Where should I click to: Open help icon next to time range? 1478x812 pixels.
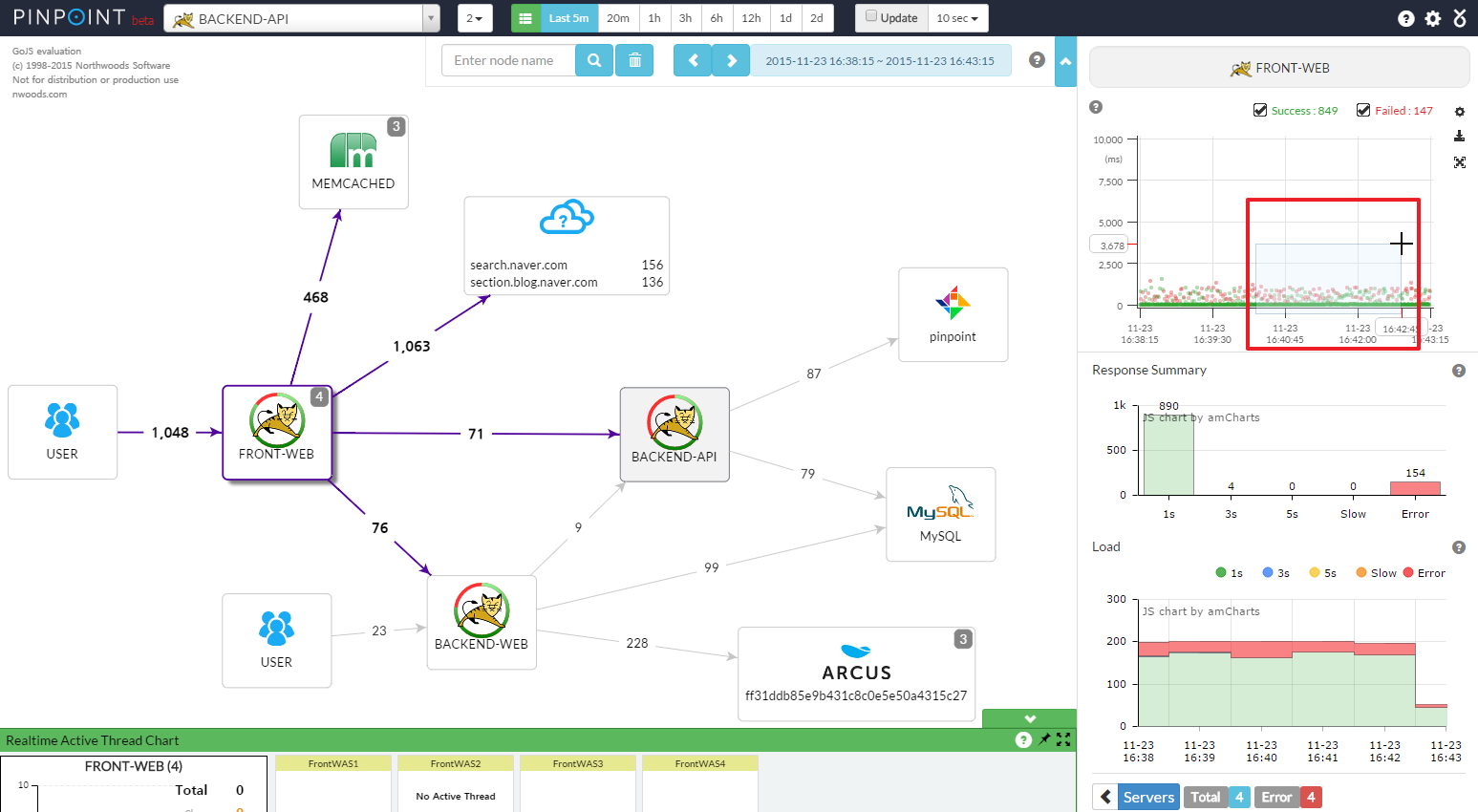click(1037, 60)
